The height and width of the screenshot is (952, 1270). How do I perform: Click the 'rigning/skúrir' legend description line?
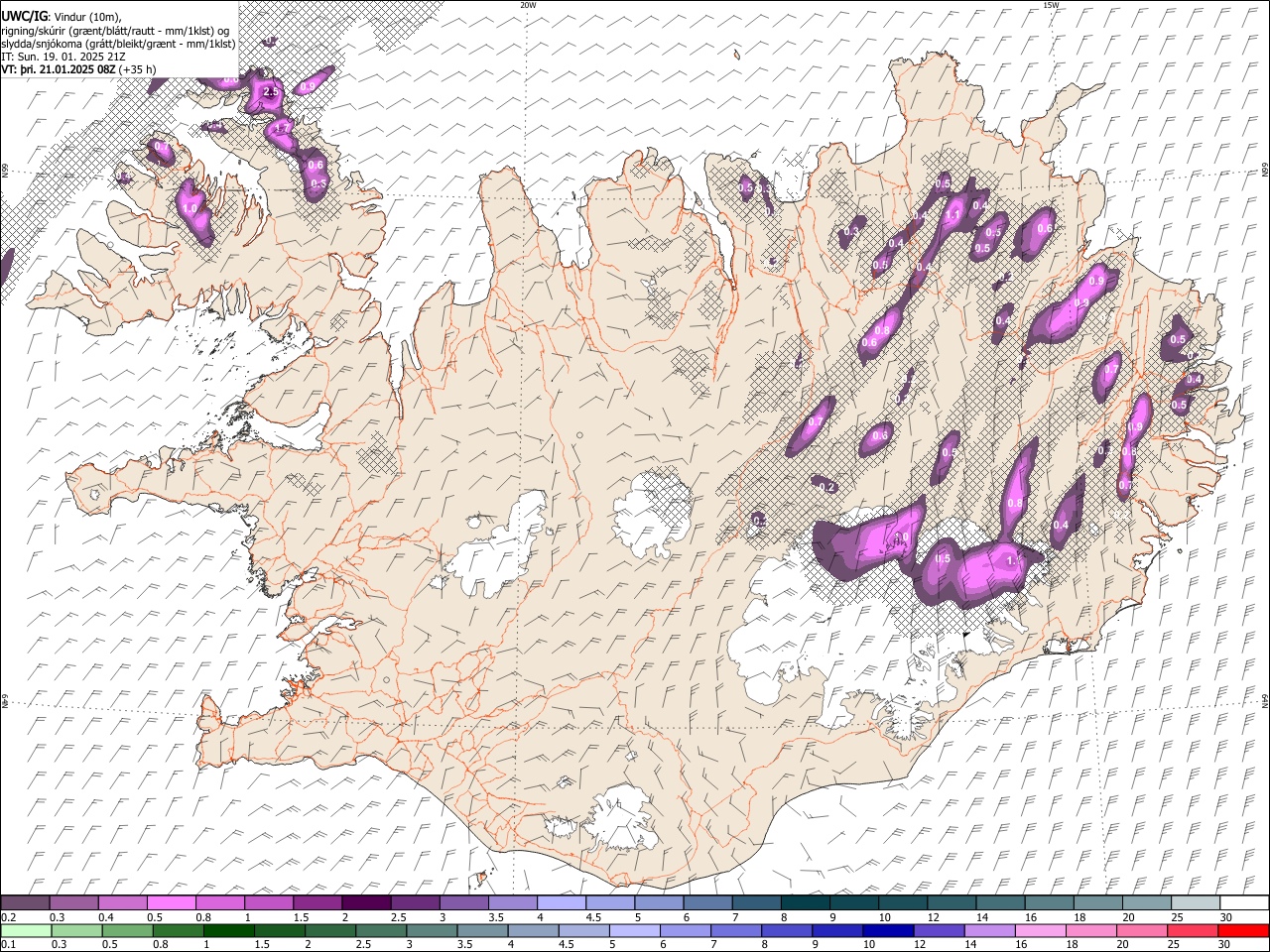tap(114, 31)
